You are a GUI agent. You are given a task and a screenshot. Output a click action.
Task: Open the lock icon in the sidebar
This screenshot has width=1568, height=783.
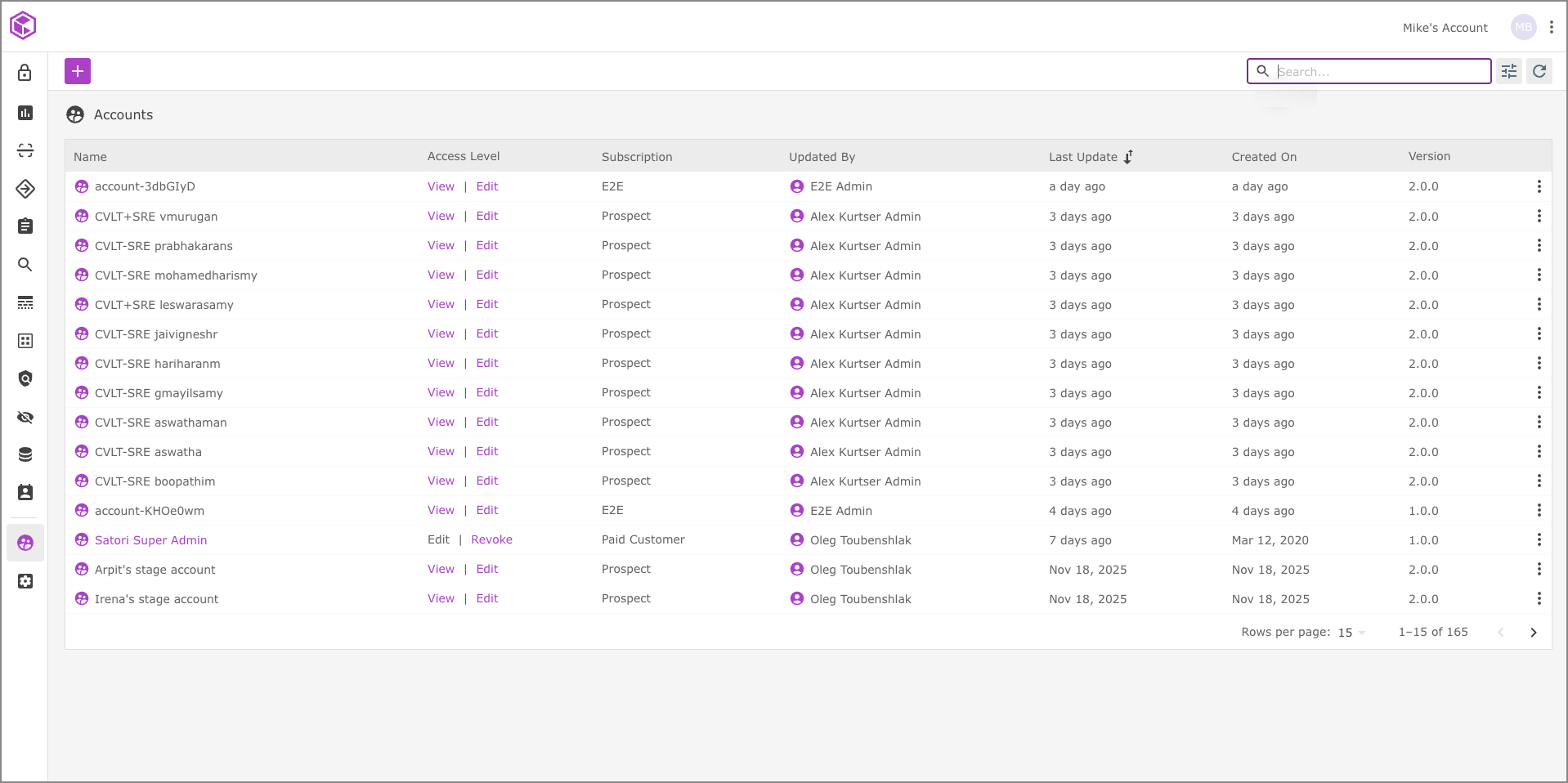point(25,73)
